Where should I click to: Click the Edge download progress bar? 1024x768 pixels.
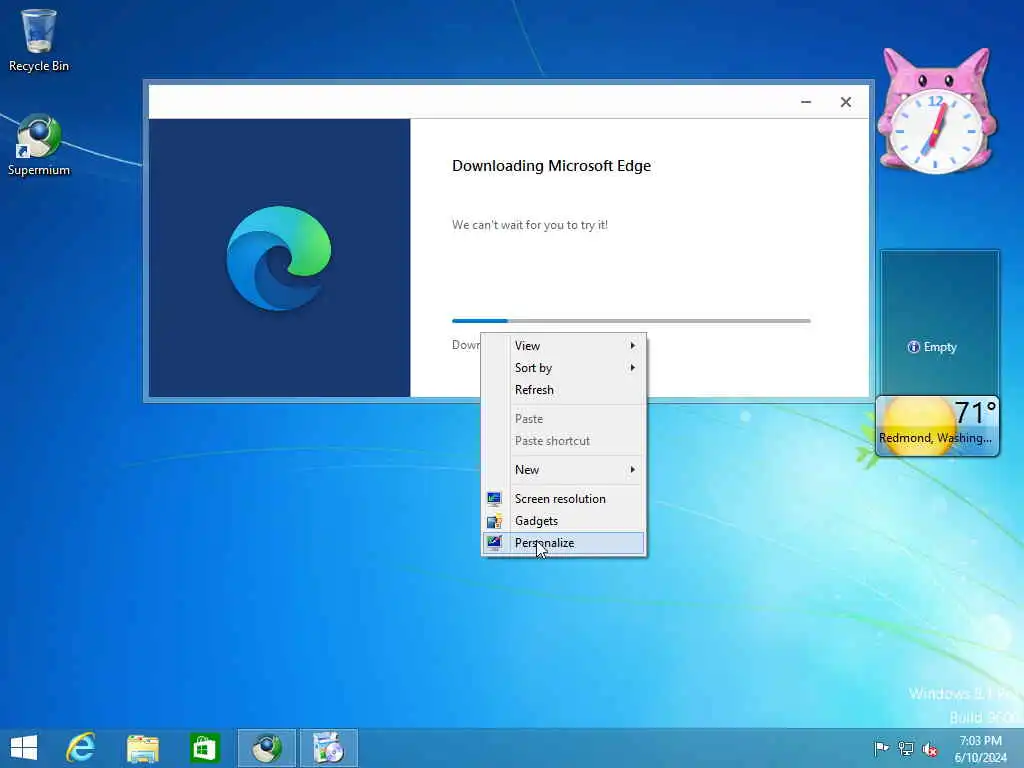(x=631, y=321)
